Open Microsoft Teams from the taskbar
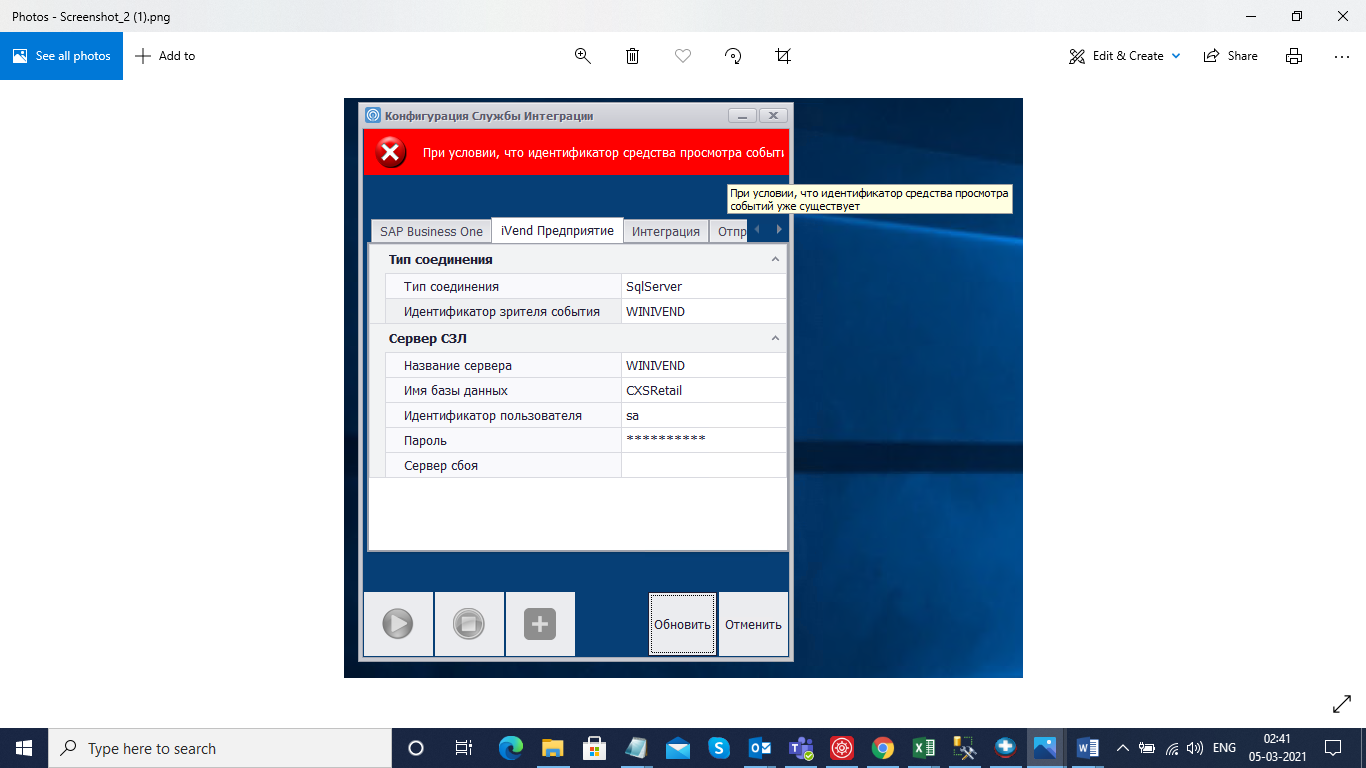The image size is (1366, 768). click(x=800, y=748)
